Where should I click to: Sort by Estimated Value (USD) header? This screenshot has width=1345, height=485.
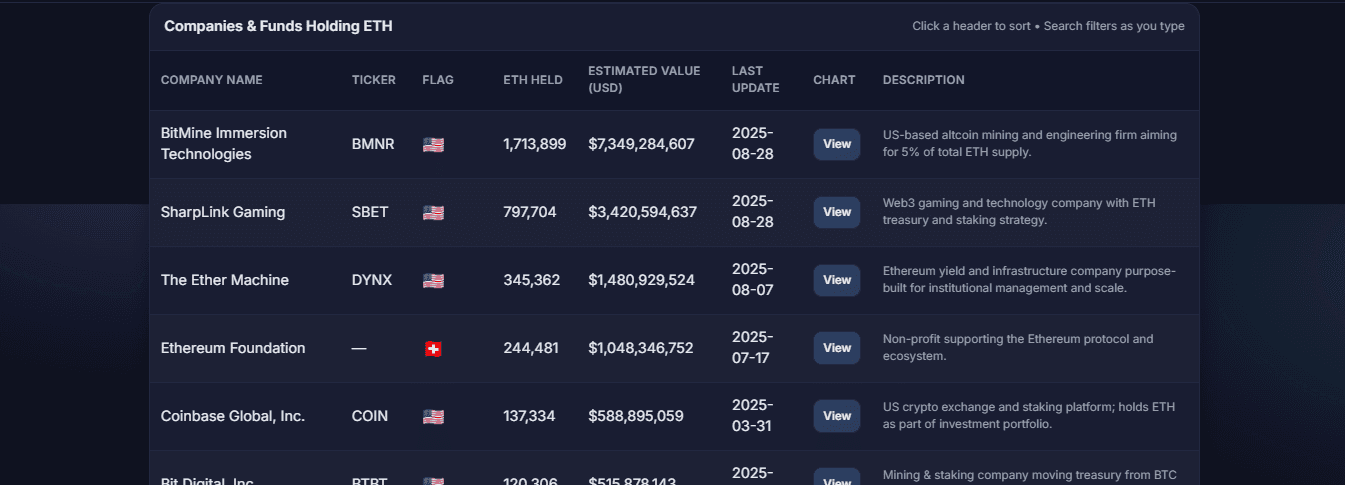[644, 79]
